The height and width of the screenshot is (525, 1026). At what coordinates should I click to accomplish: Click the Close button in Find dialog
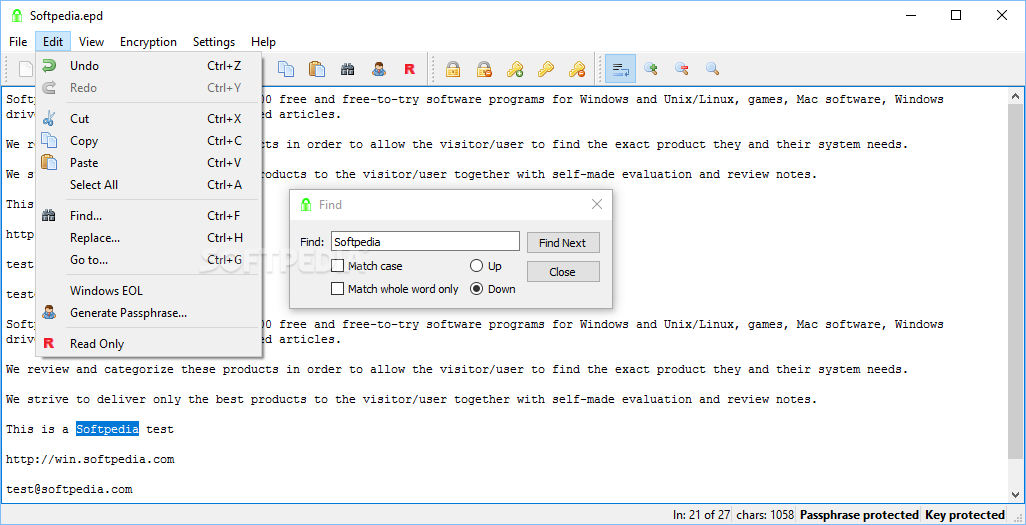563,272
